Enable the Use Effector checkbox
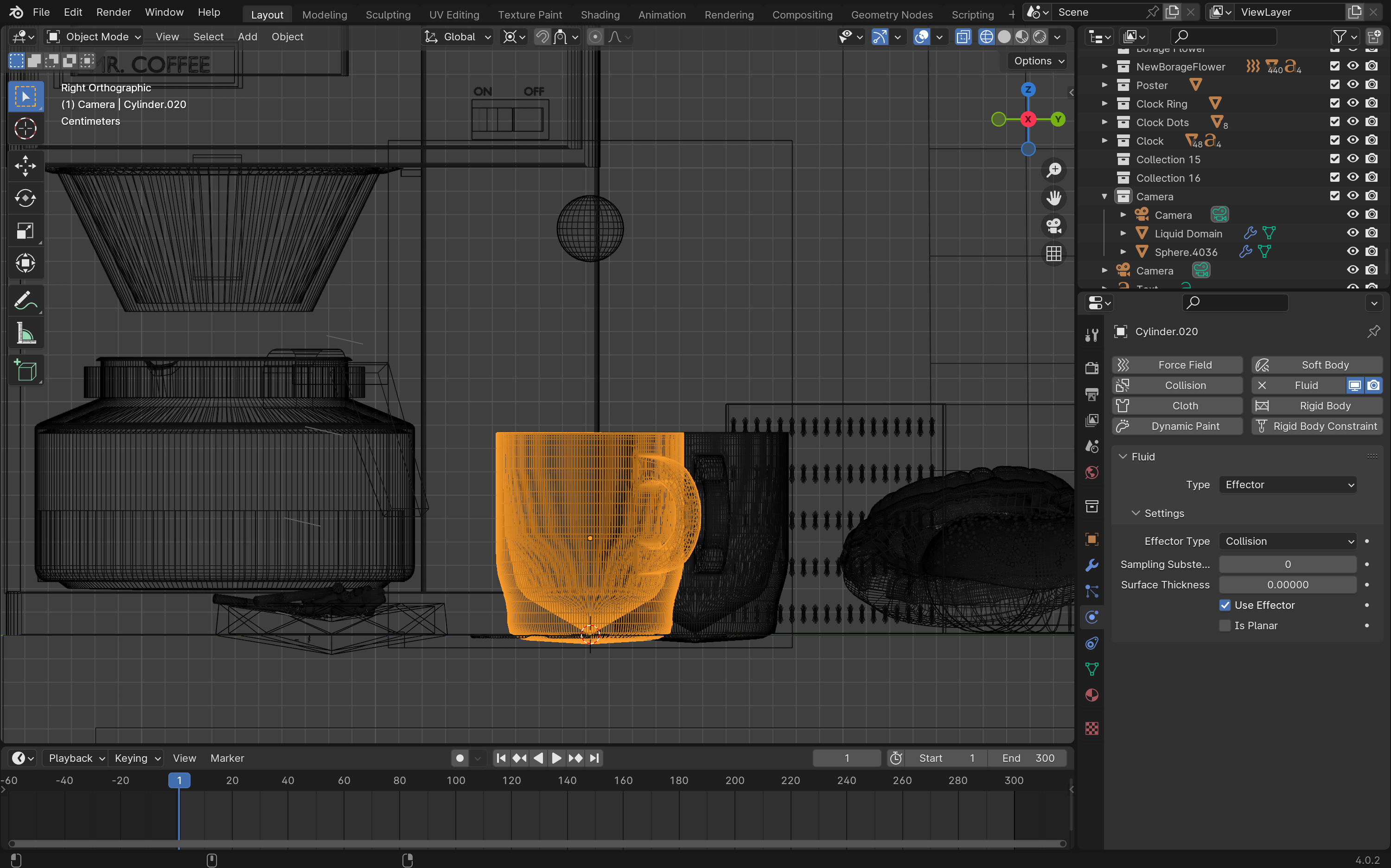Viewport: 1391px width, 868px height. 1225,605
